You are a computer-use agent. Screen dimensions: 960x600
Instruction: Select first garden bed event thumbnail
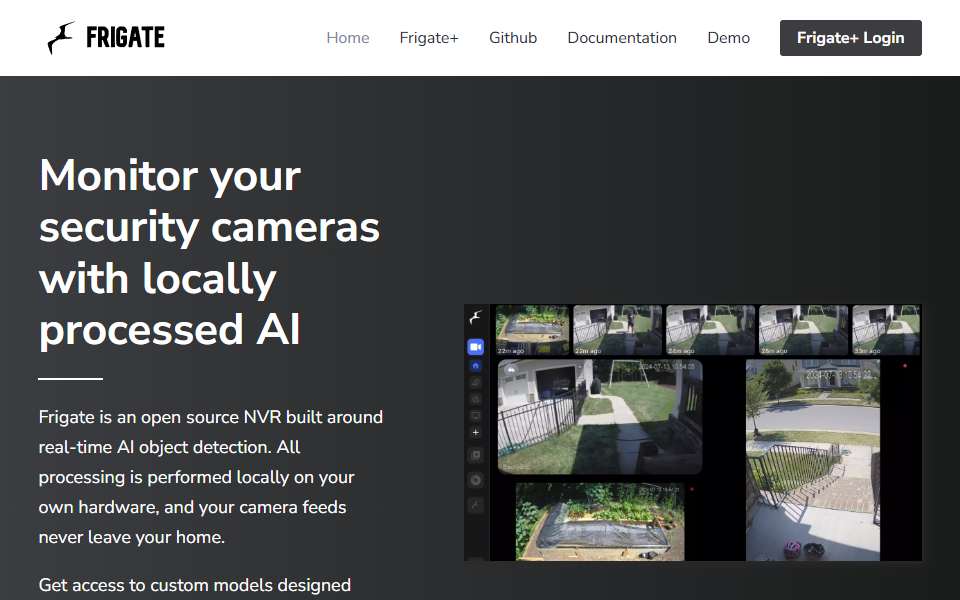click(x=532, y=331)
